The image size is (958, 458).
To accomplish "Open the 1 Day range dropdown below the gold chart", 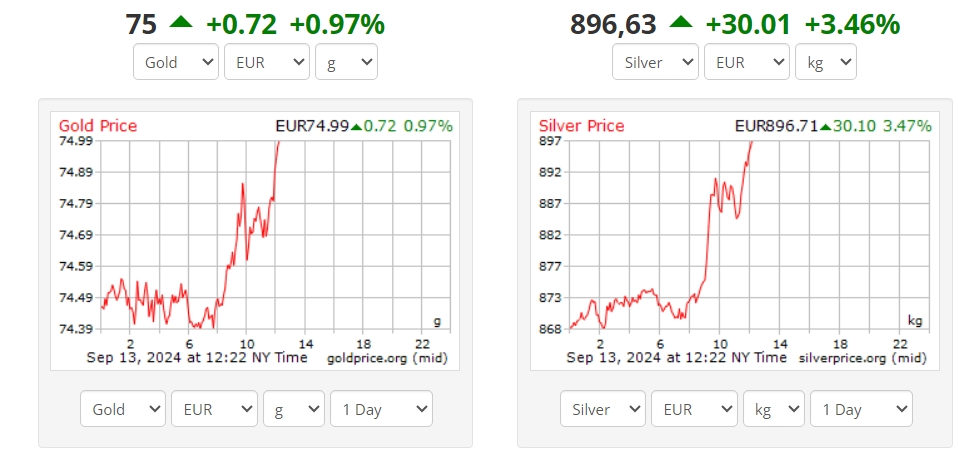I will (381, 409).
